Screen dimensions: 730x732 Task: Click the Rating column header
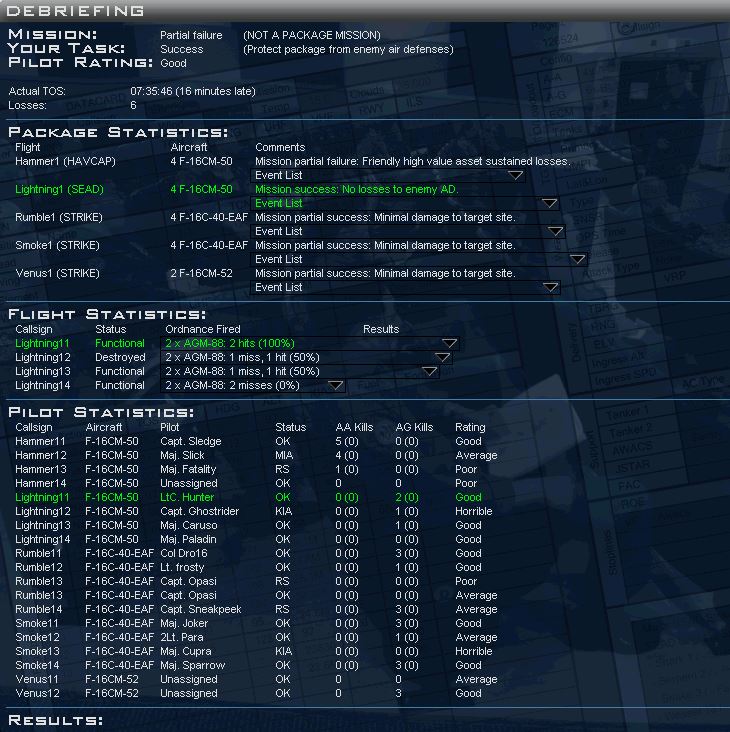click(x=470, y=428)
